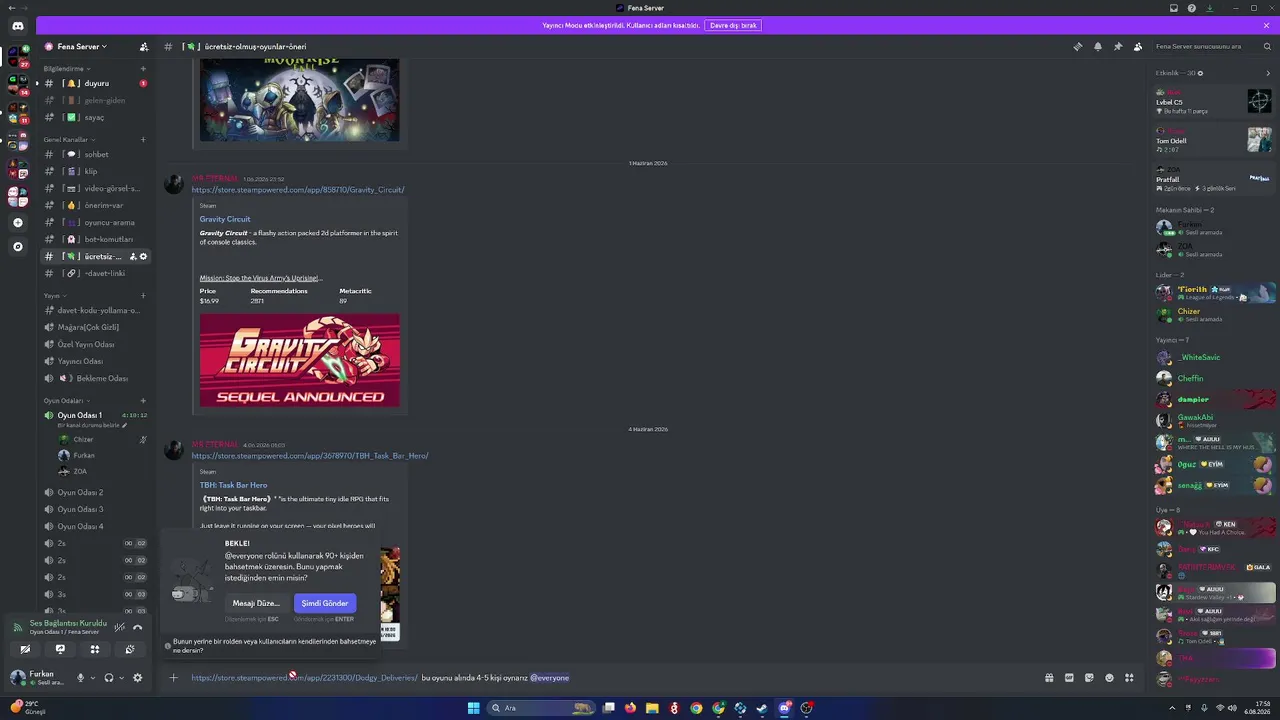
Task: Open the duyuru channel
Action: pos(96,83)
